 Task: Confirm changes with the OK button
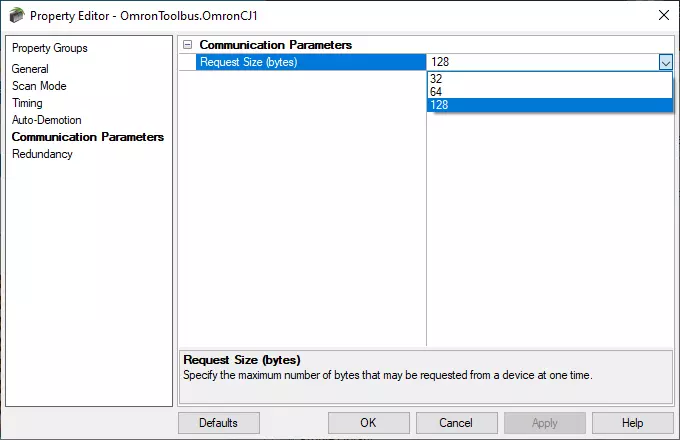[369, 423]
